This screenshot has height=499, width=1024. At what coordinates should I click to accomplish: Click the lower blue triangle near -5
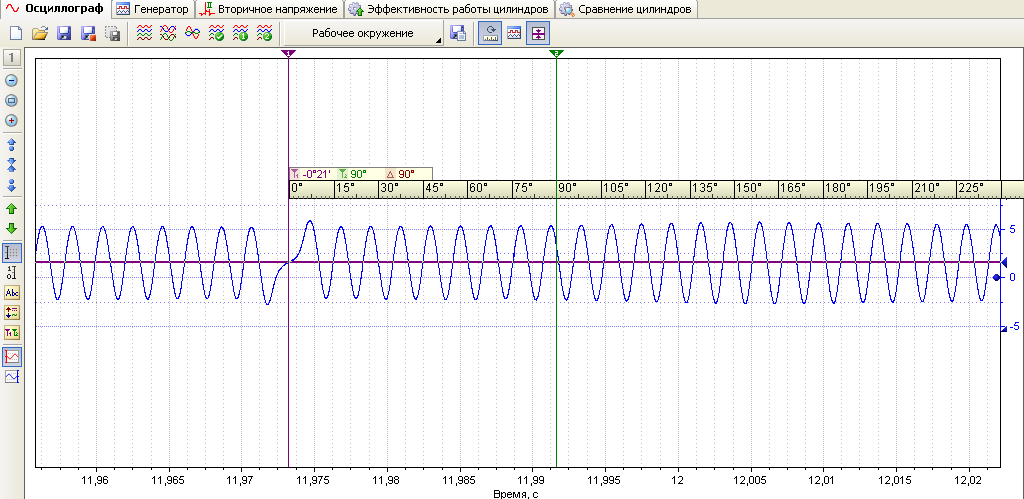coord(1004,329)
